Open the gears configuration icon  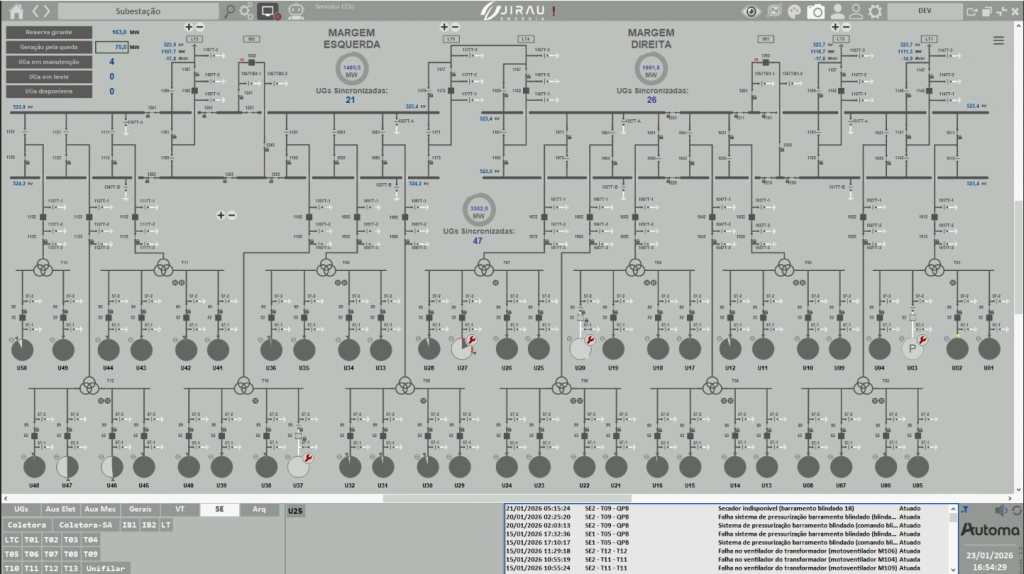tap(246, 11)
